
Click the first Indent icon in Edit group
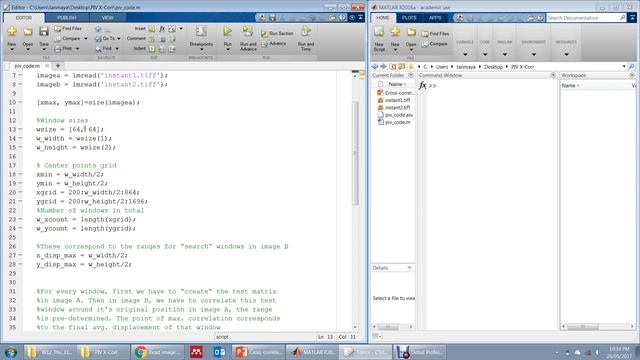pos(152,49)
